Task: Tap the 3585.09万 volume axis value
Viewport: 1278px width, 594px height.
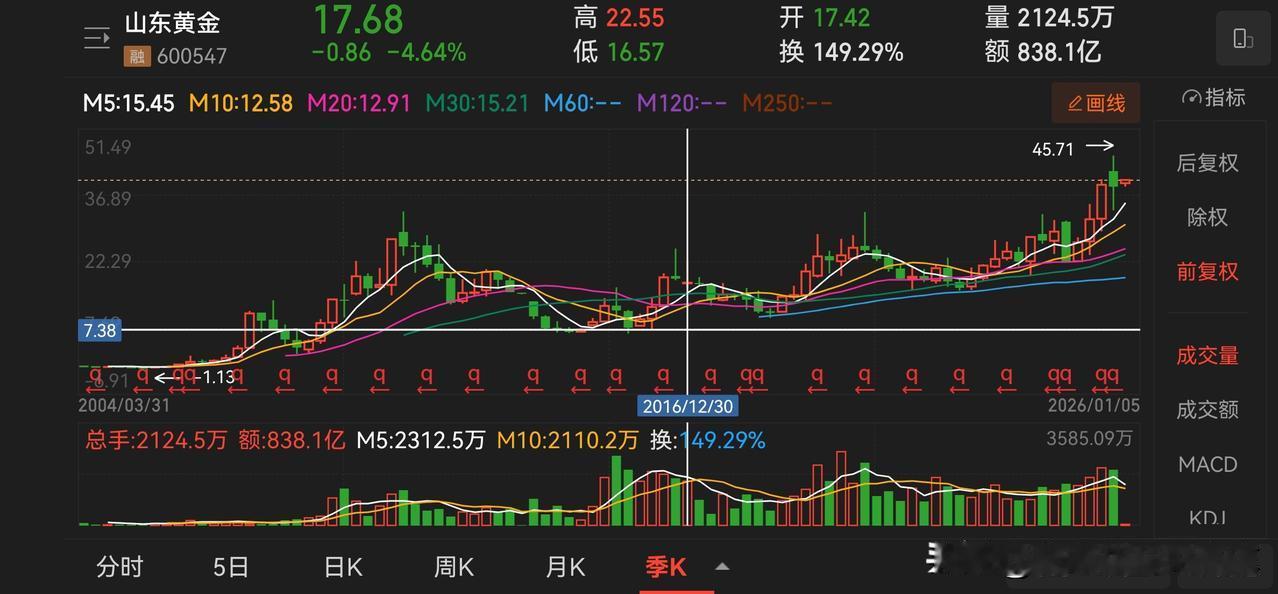Action: tap(1090, 438)
